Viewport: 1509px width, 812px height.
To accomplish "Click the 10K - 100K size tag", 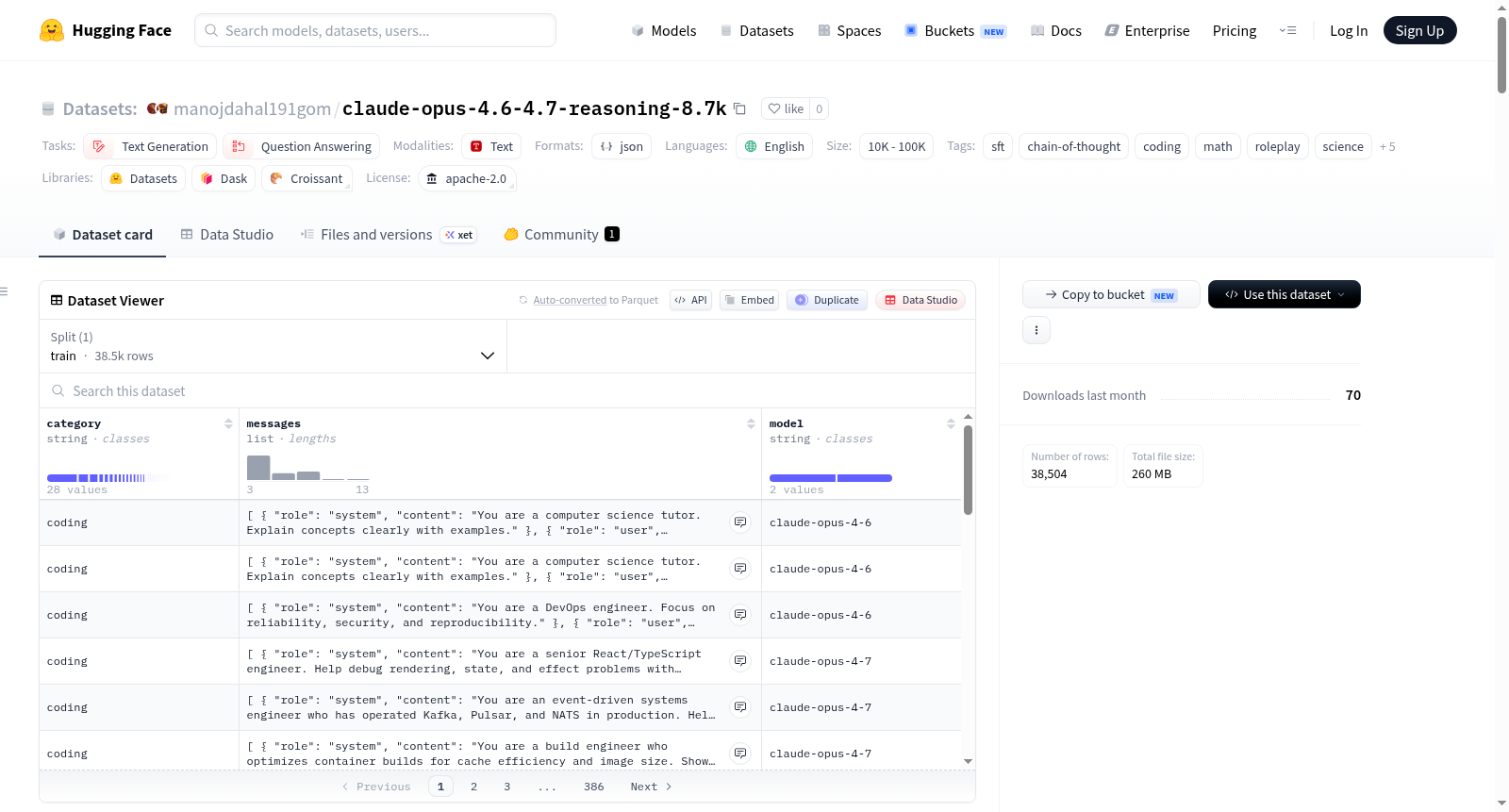I will point(896,146).
